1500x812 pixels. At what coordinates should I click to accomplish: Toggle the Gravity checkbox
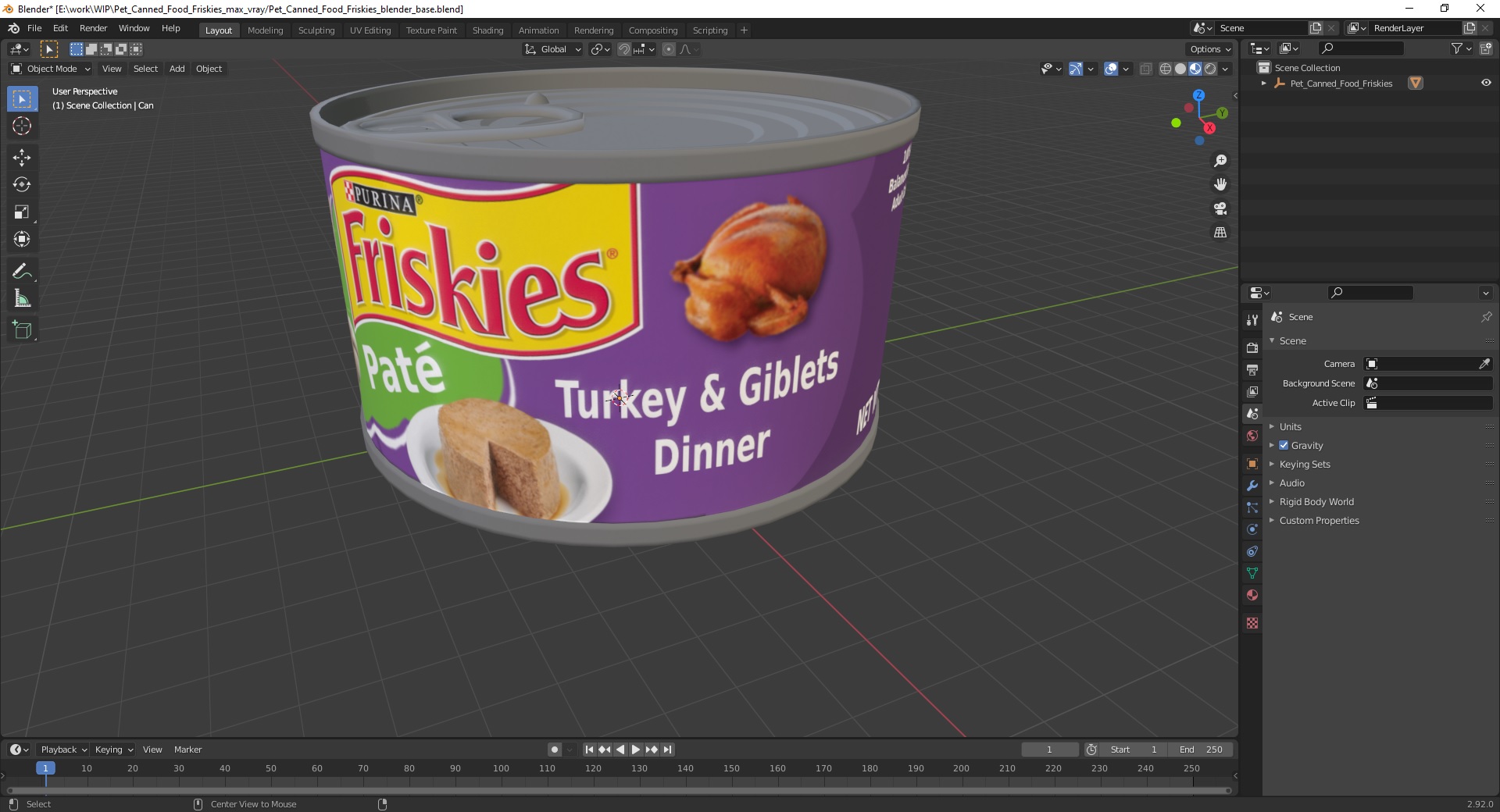pos(1284,445)
